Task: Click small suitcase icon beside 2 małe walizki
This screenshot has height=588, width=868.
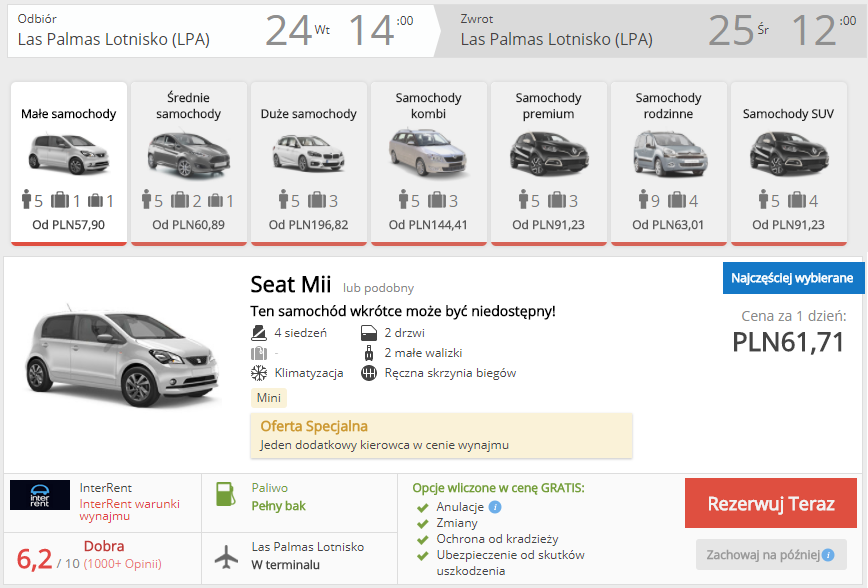Action: pos(369,353)
